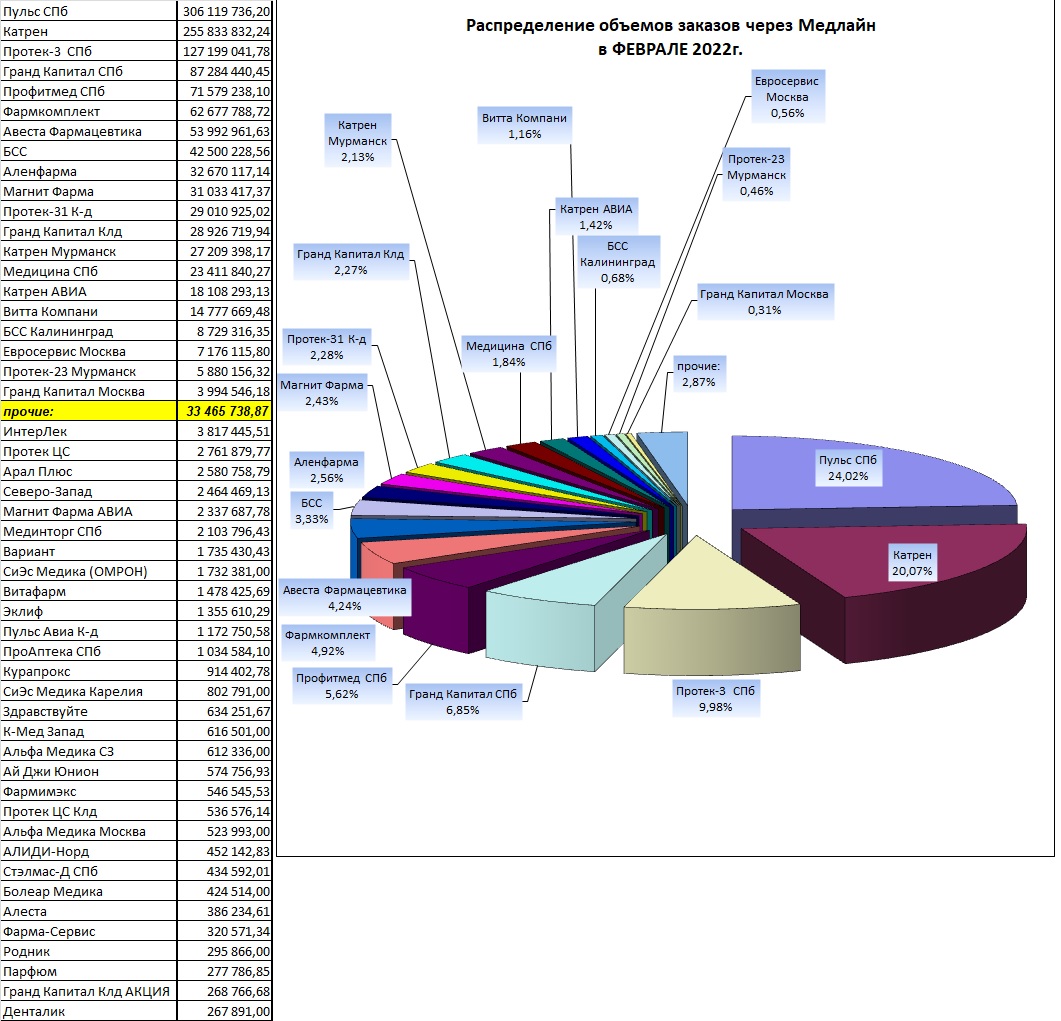The height and width of the screenshot is (1021, 1061).
Task: Select the 'Курапрокс' table cell
Action: click(x=88, y=671)
